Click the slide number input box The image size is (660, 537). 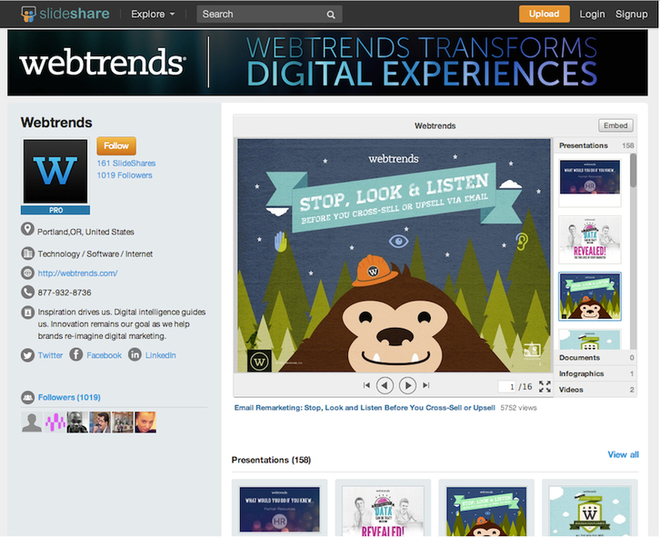(x=508, y=386)
